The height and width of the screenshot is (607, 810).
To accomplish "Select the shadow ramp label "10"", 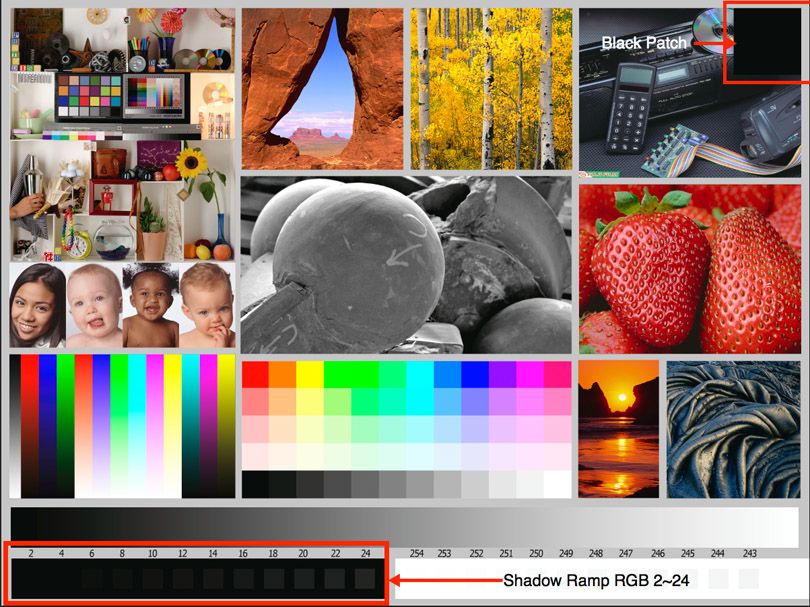I will pyautogui.click(x=152, y=553).
